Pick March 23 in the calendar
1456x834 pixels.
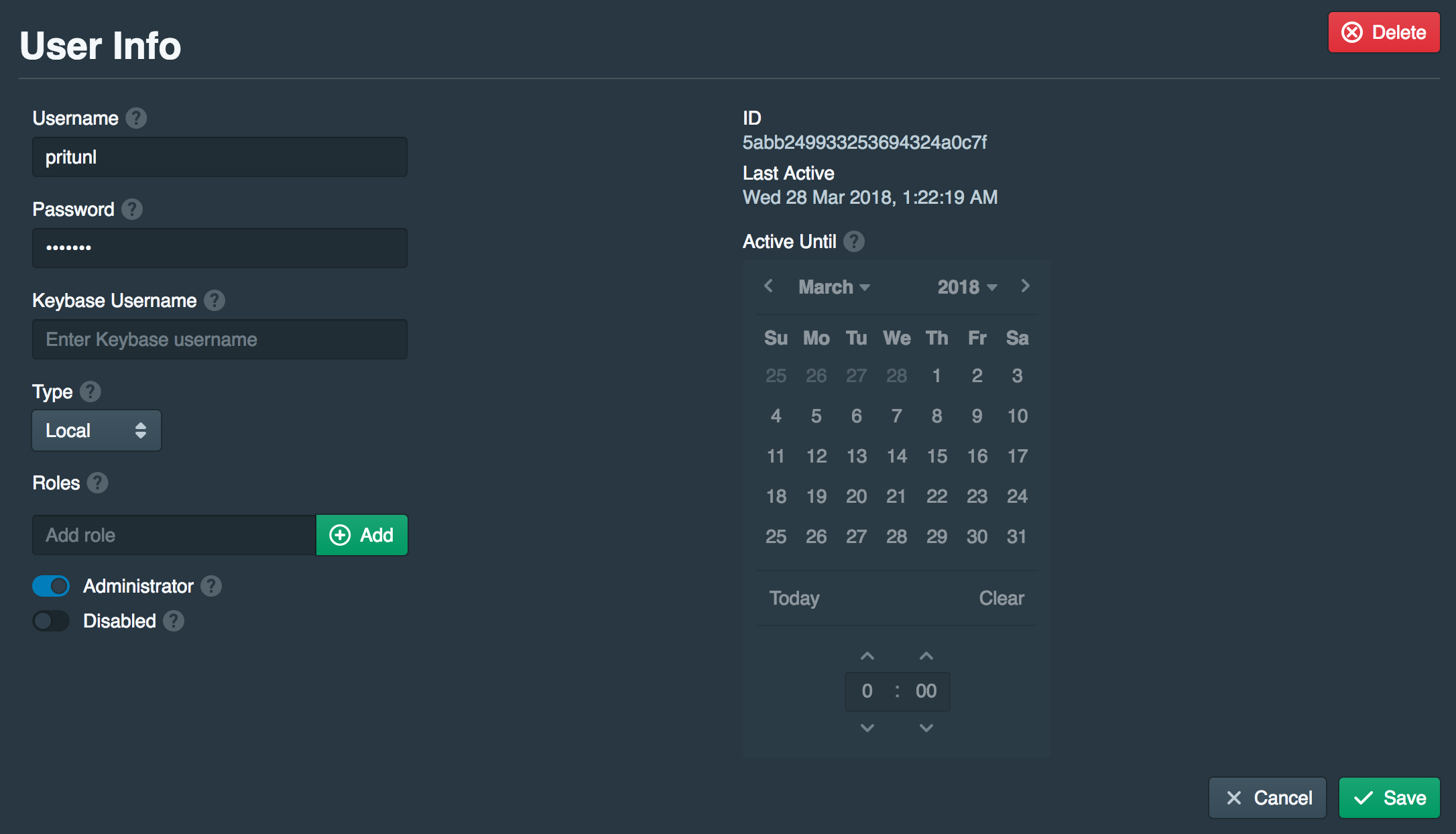click(977, 496)
